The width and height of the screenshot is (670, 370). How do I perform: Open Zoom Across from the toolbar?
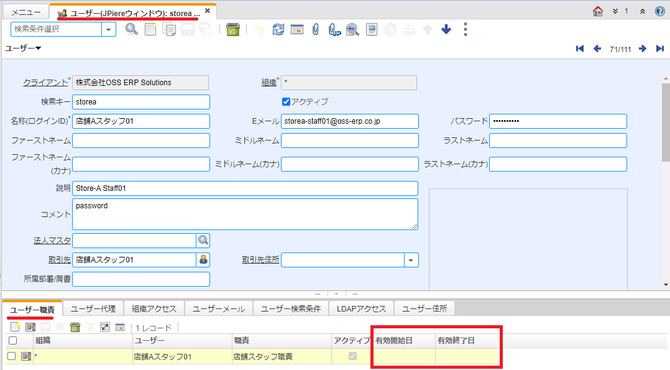353,29
